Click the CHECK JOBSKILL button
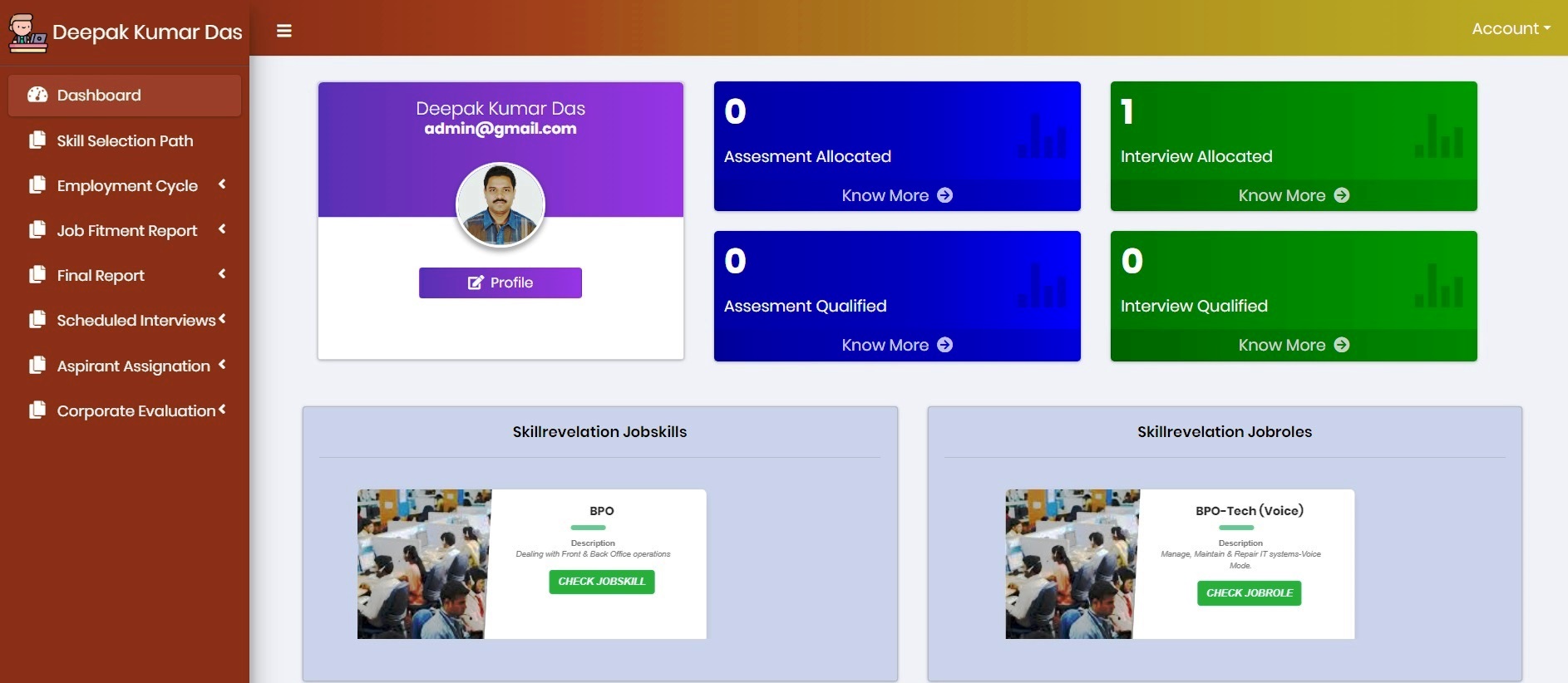The width and height of the screenshot is (1568, 683). 602,582
